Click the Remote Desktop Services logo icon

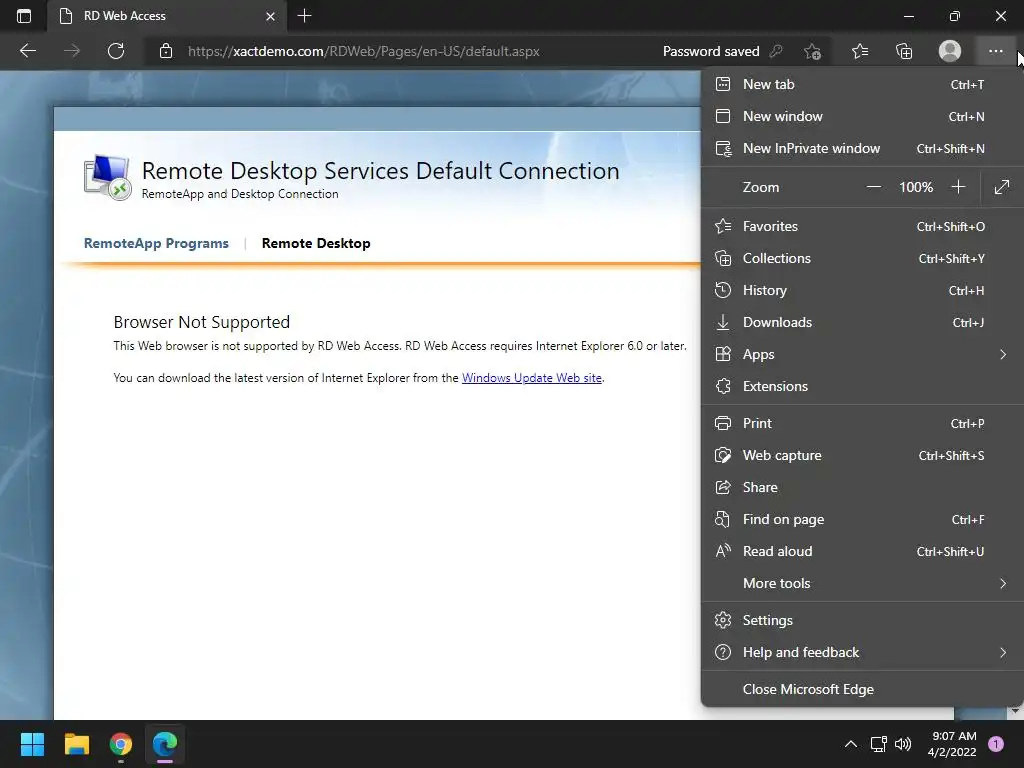pyautogui.click(x=108, y=178)
